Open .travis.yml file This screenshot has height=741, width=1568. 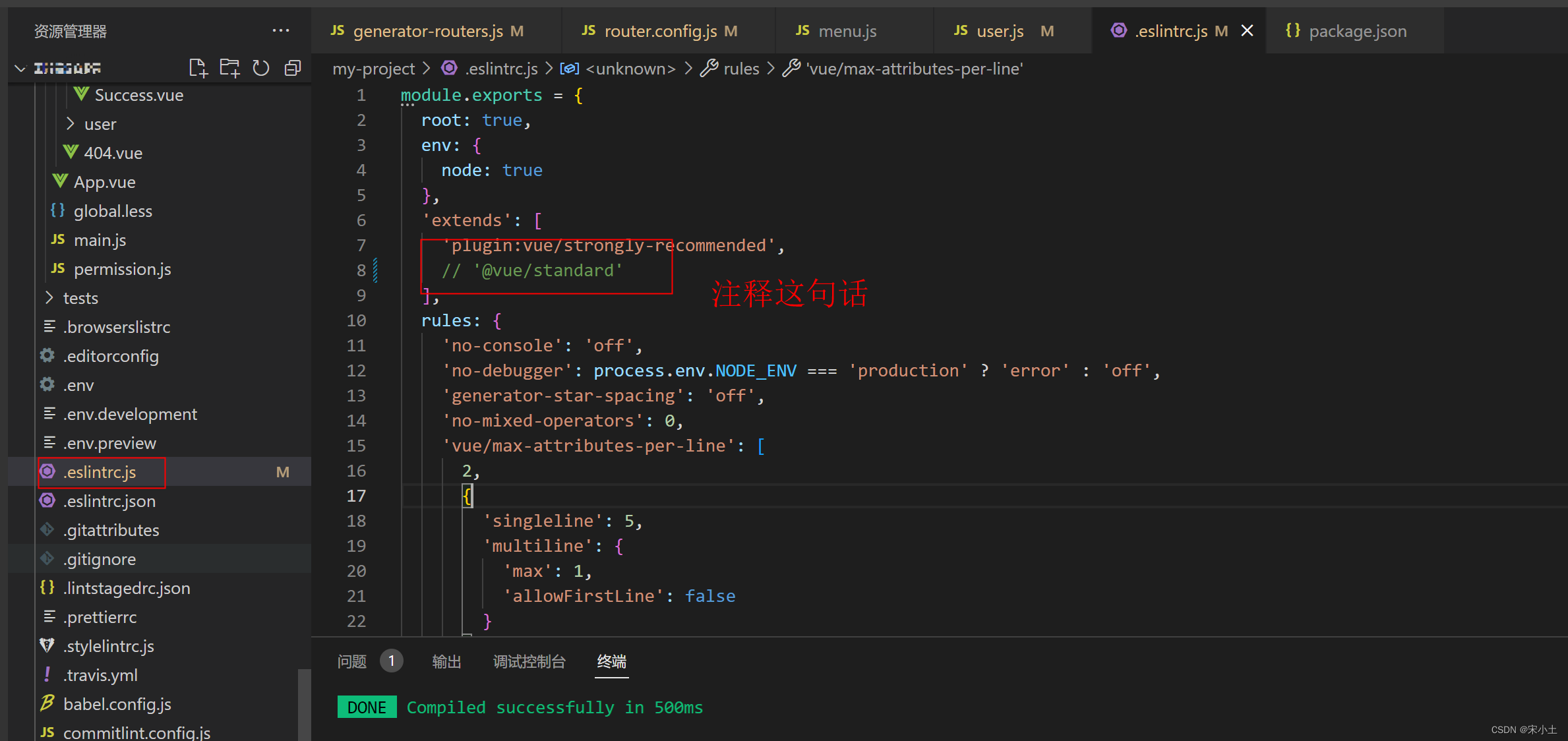pos(100,675)
